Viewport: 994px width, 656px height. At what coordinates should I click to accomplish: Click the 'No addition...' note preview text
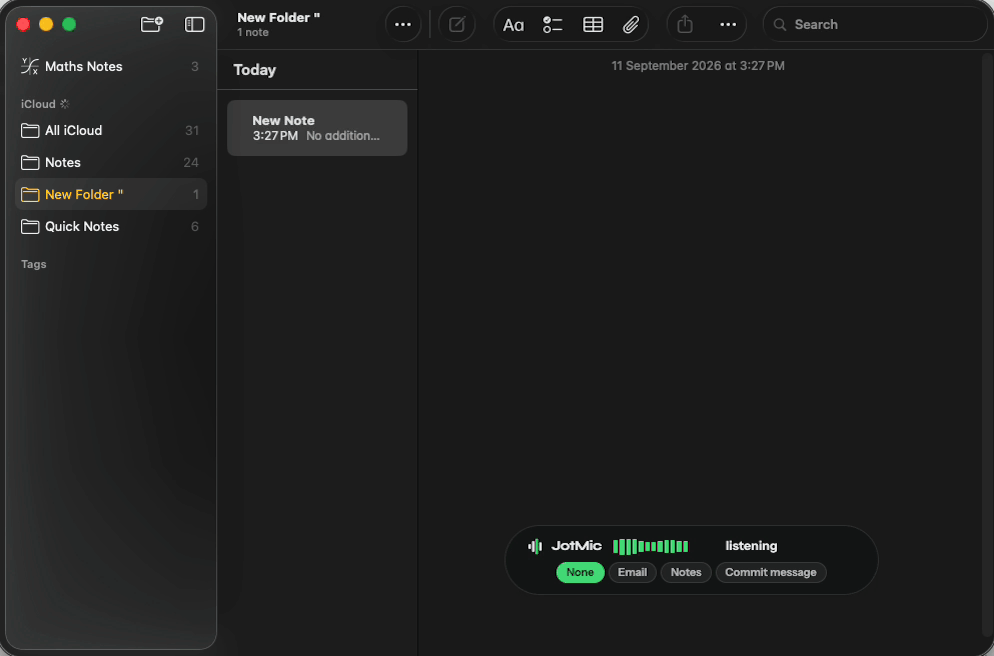(343, 136)
